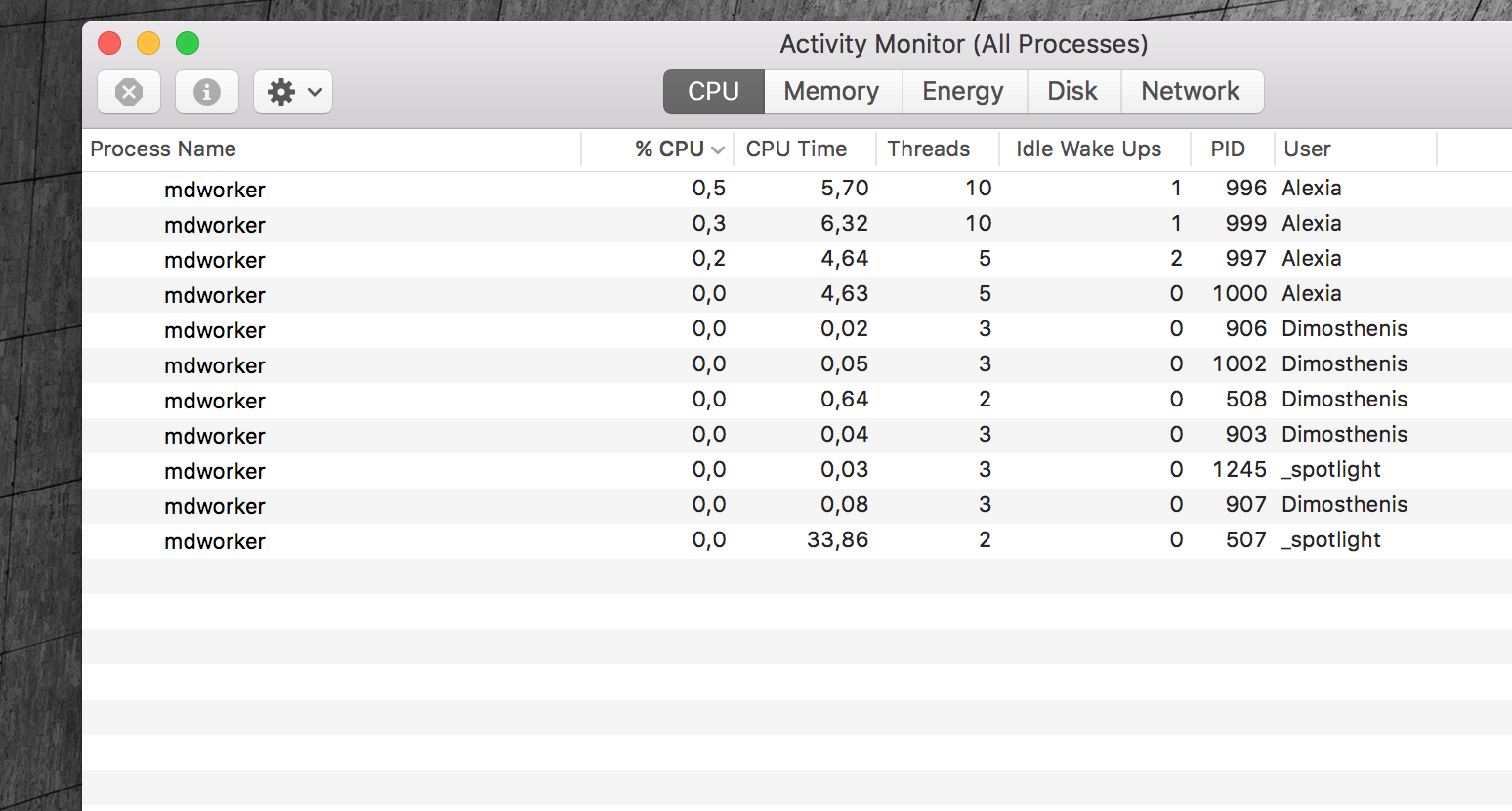Click the Quit Process stop icon
This screenshot has height=811, width=1512.
tap(129, 92)
